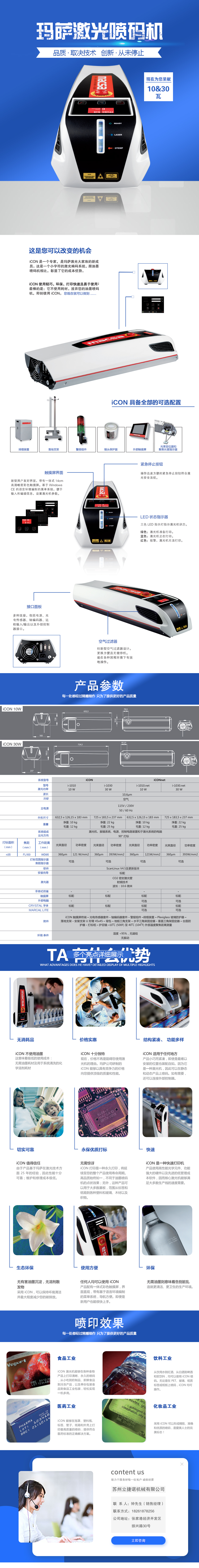This screenshot has height=1568, width=199.
Task: Click the 立即咨询 consultation button
Action: click(138, 1540)
